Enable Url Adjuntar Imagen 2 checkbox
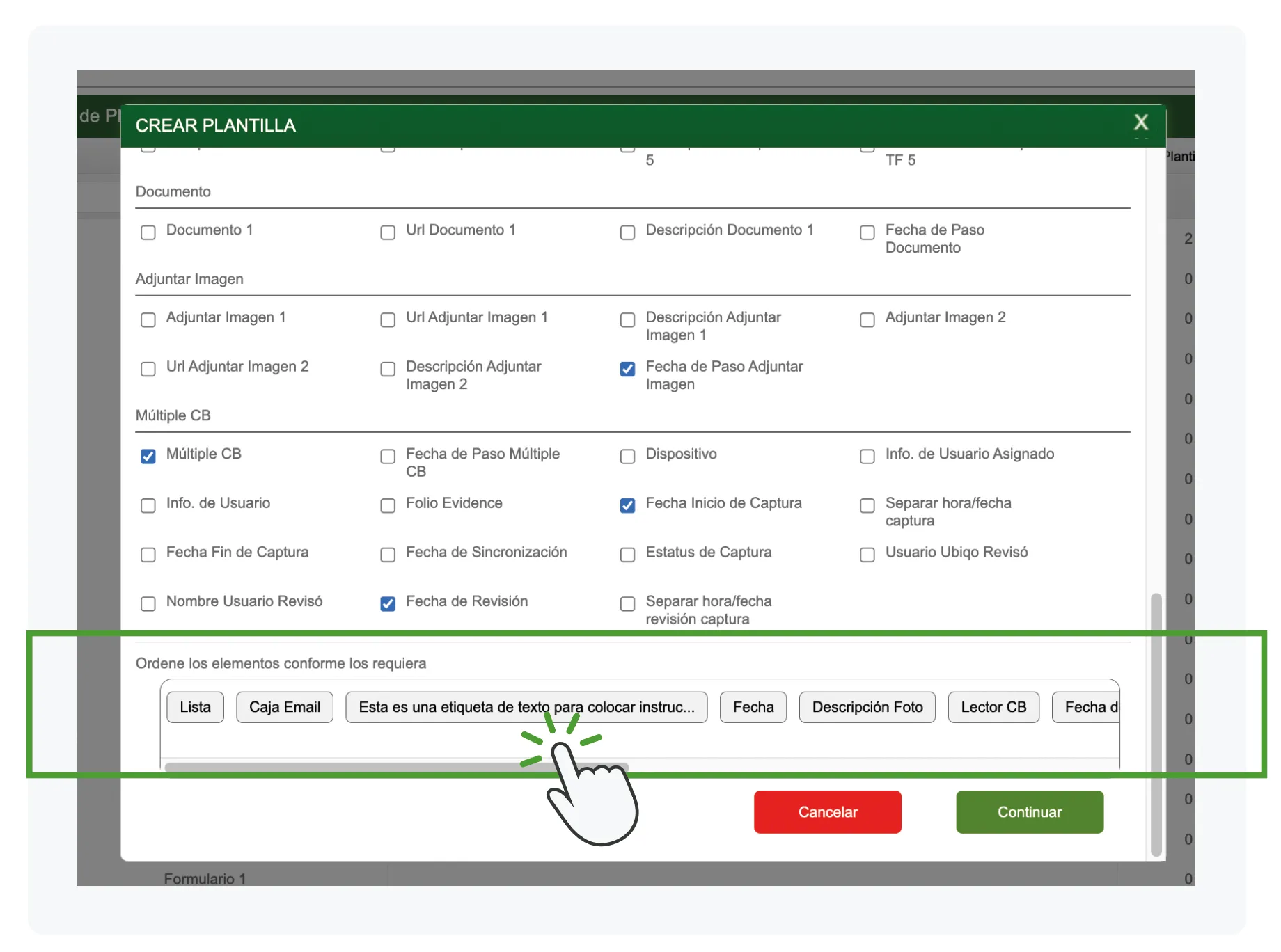The height and width of the screenshot is (952, 1281). pyautogui.click(x=148, y=368)
